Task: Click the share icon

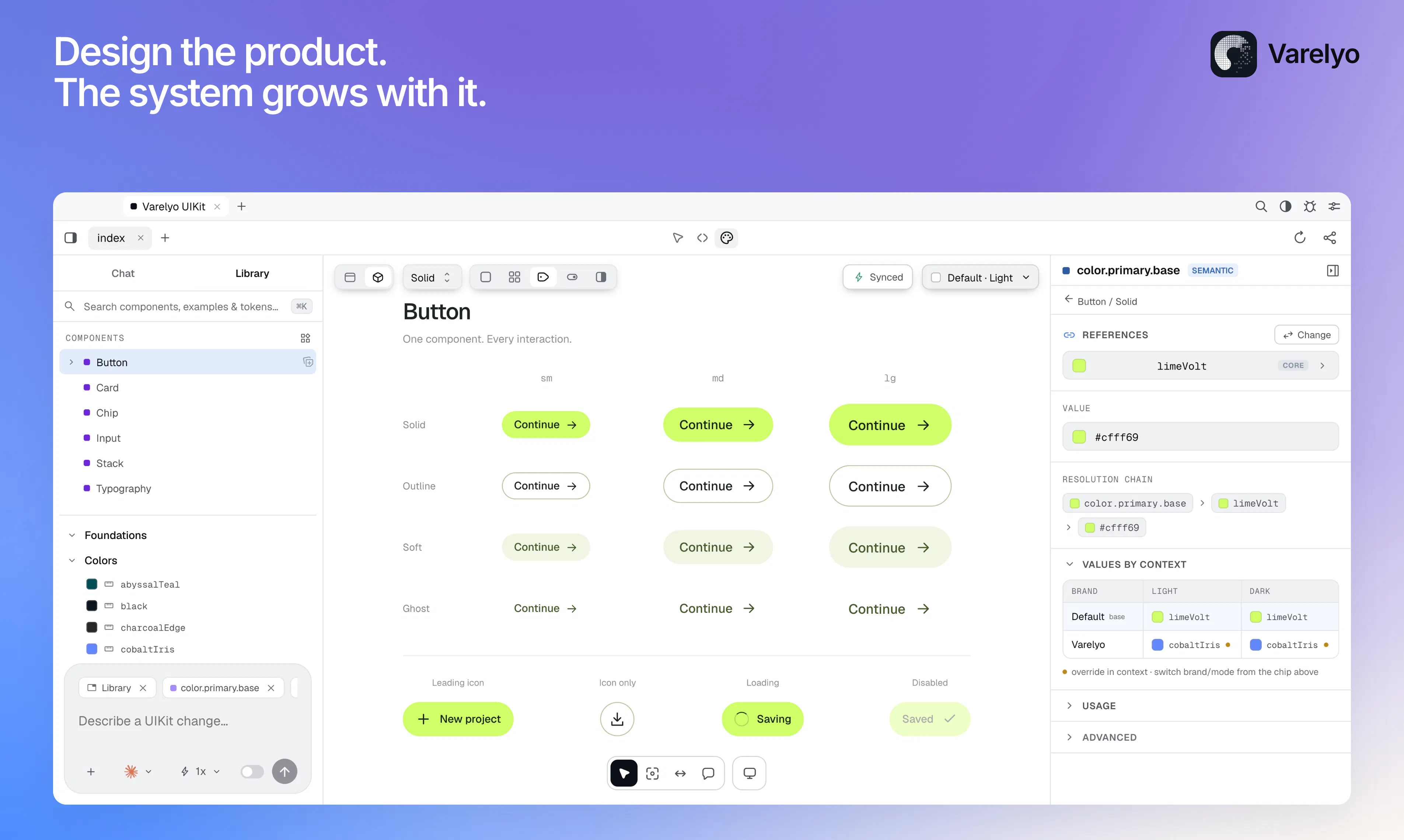Action: (1329, 238)
